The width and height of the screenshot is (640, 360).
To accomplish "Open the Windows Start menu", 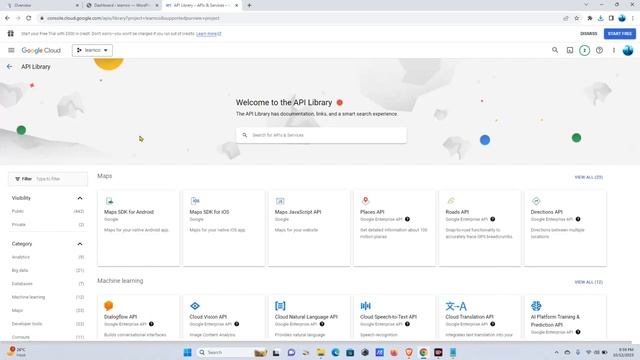I will [x=187, y=352].
